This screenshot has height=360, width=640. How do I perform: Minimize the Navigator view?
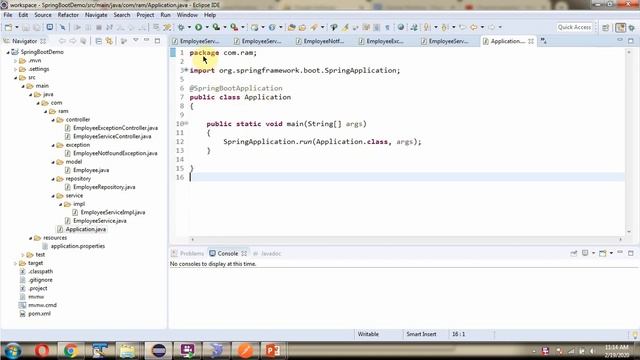147,40
